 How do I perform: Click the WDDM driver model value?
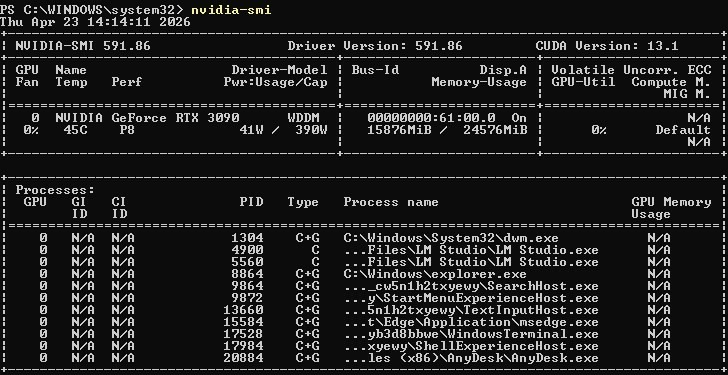click(x=304, y=118)
